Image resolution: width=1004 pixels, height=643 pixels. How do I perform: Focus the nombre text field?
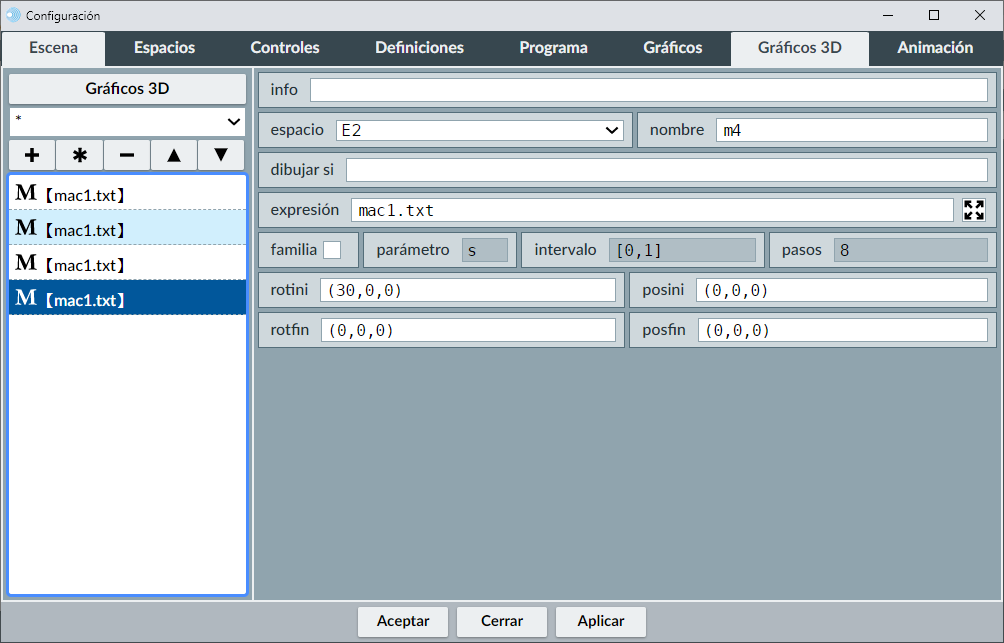851,130
